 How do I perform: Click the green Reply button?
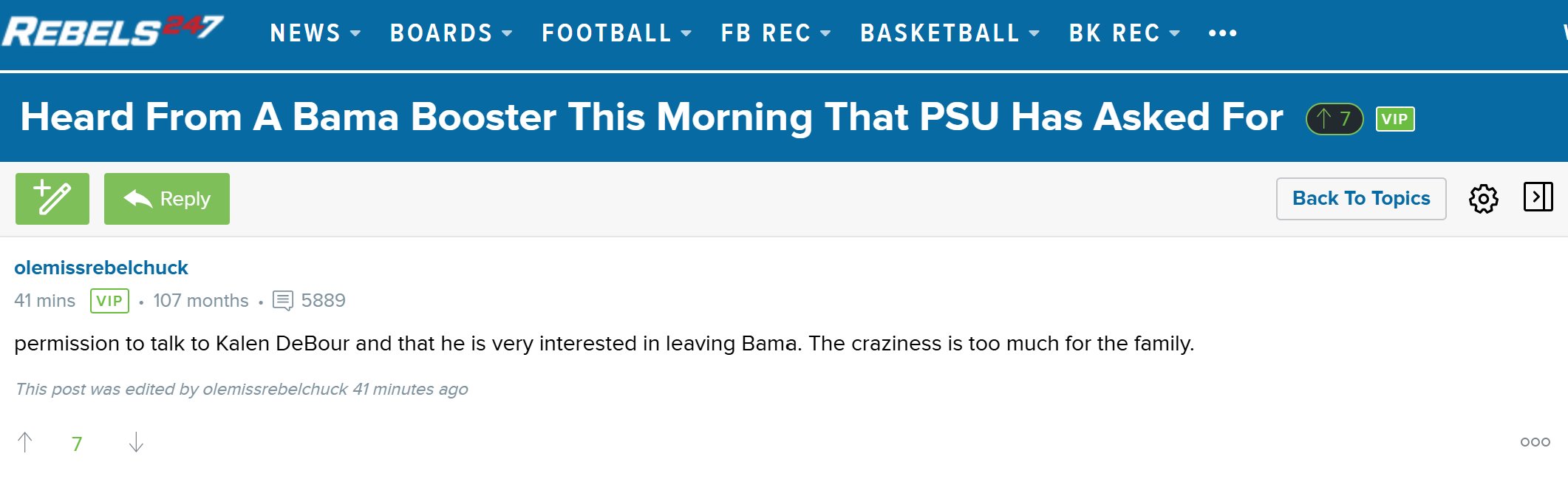pyautogui.click(x=167, y=199)
